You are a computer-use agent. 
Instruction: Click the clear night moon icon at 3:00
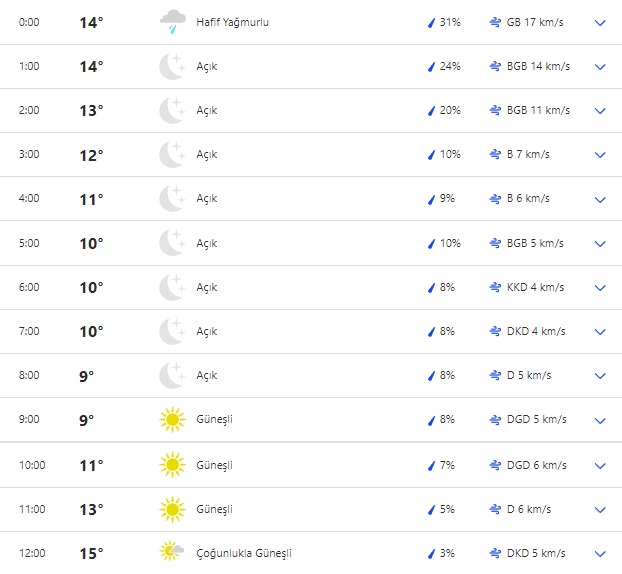point(172,155)
